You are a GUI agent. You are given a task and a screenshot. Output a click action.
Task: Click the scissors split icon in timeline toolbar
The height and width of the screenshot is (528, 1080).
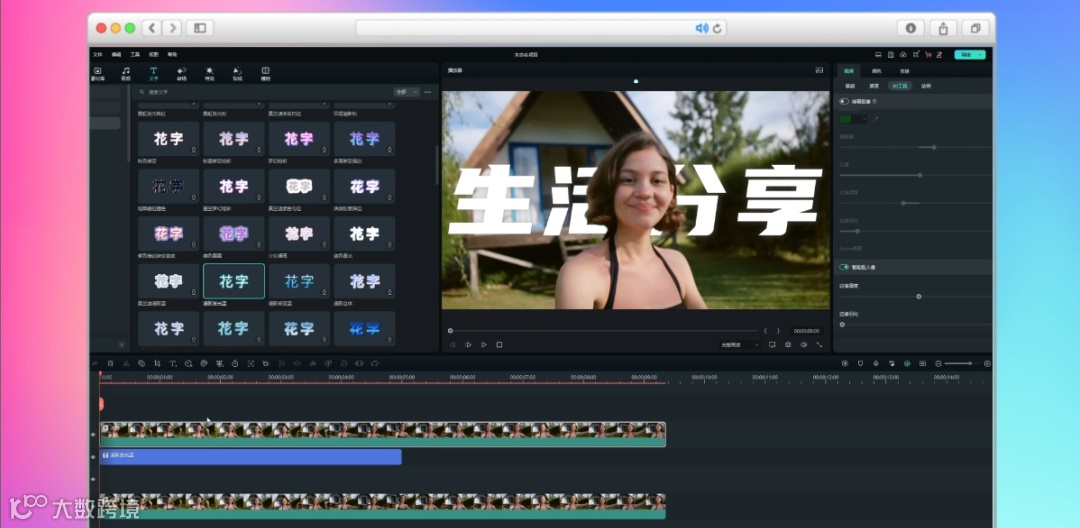pos(126,363)
